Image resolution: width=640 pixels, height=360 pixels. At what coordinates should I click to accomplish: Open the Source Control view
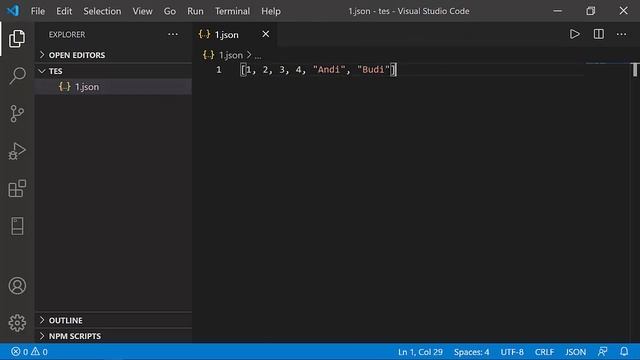point(17,114)
